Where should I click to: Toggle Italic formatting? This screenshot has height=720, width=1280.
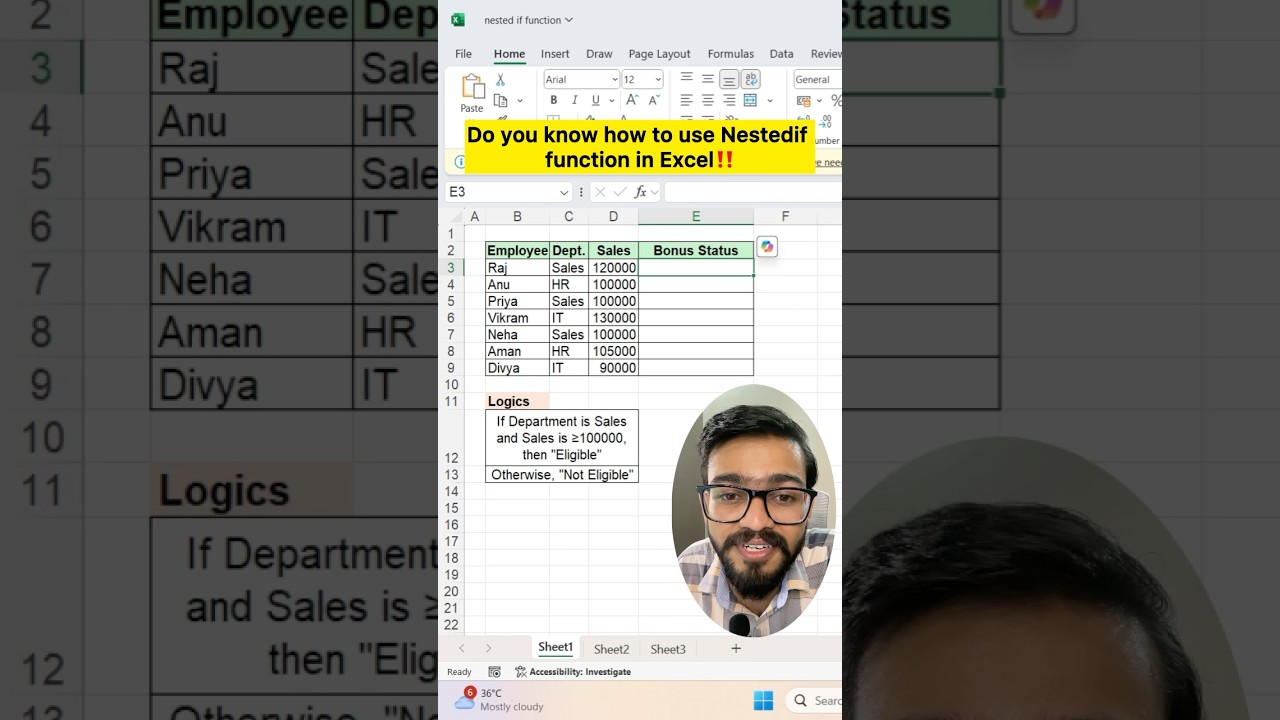tap(574, 100)
